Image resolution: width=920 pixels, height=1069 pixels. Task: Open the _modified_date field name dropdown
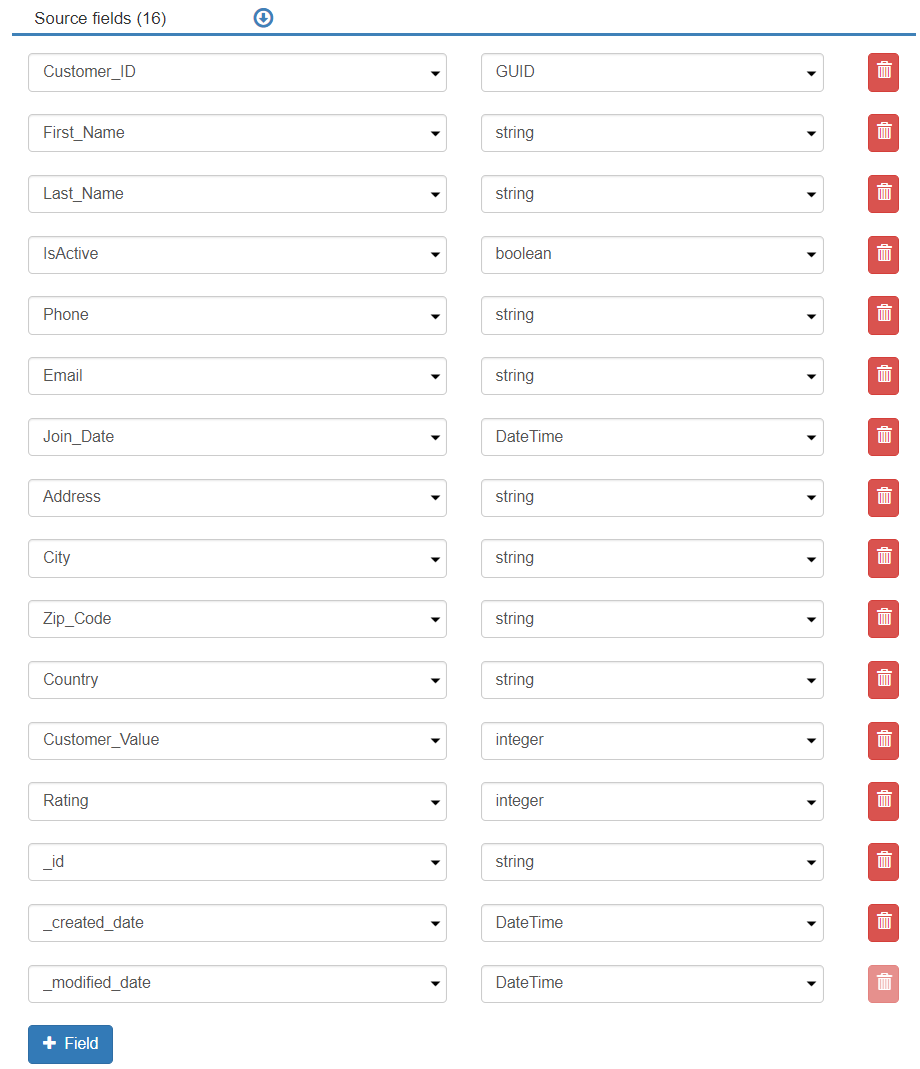pyautogui.click(x=237, y=983)
